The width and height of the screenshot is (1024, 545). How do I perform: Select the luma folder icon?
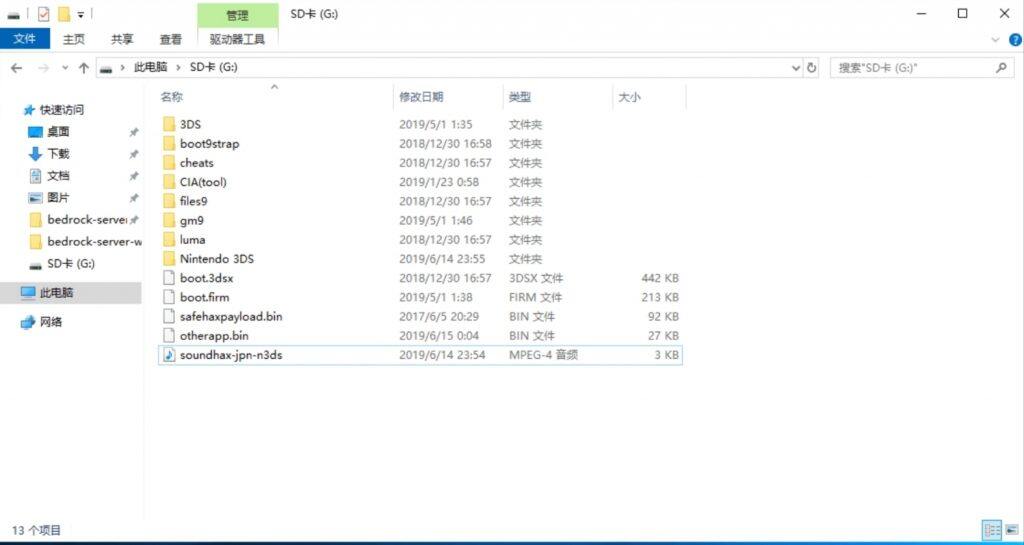click(169, 240)
